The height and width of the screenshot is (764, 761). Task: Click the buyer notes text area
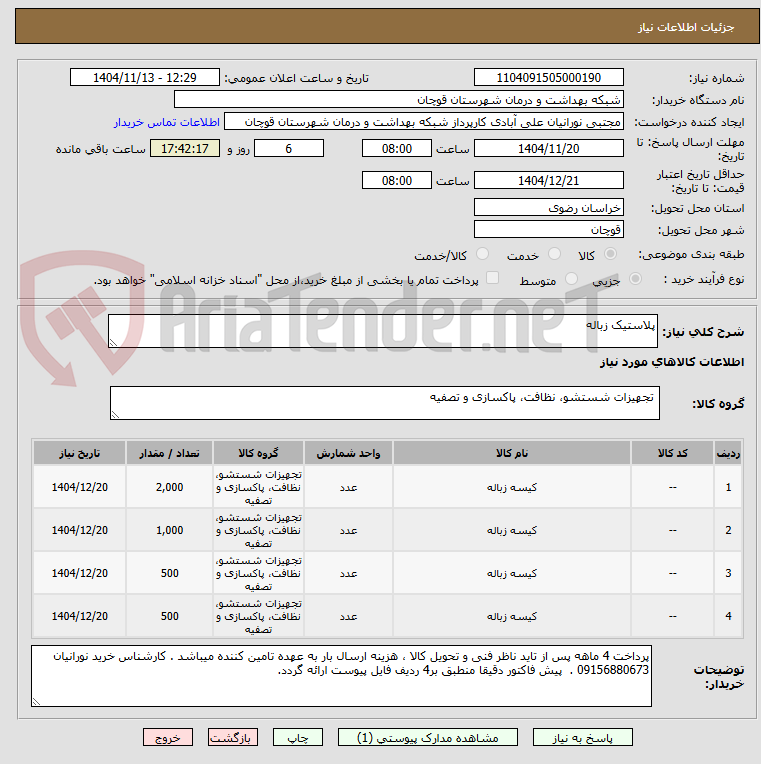[341, 676]
